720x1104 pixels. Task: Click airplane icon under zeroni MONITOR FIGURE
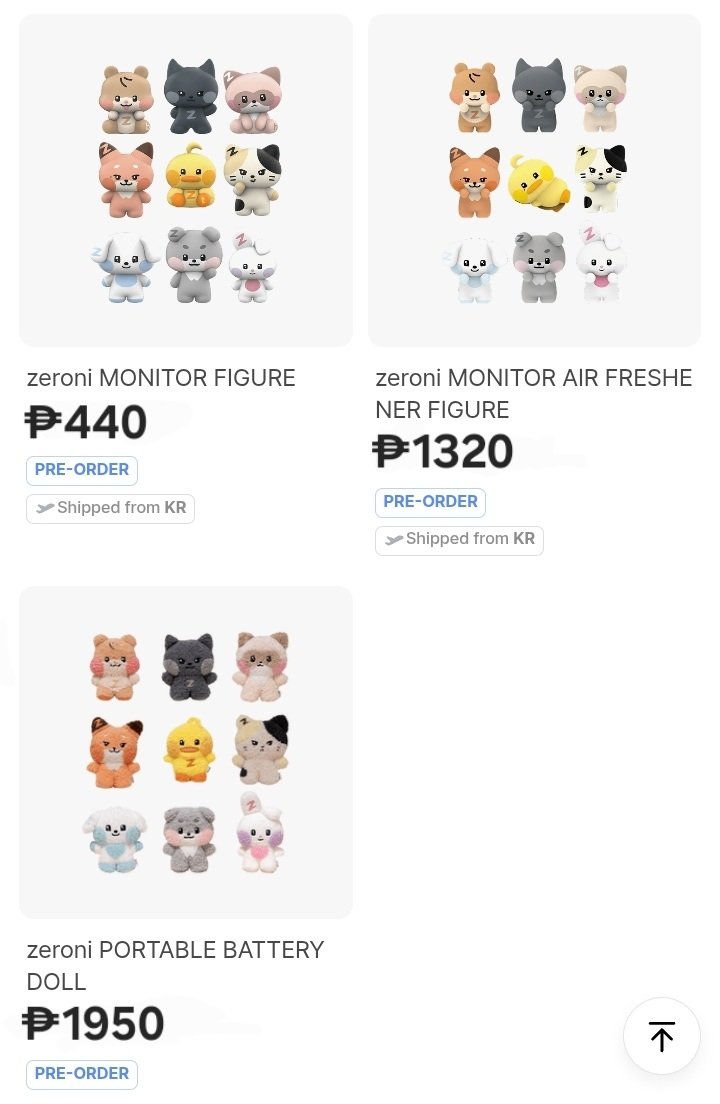[x=45, y=508]
